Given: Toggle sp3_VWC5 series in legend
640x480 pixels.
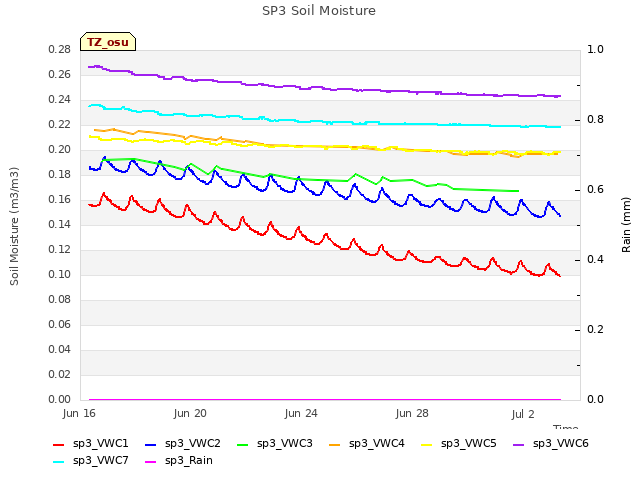Looking at the screenshot, I should (459, 444).
